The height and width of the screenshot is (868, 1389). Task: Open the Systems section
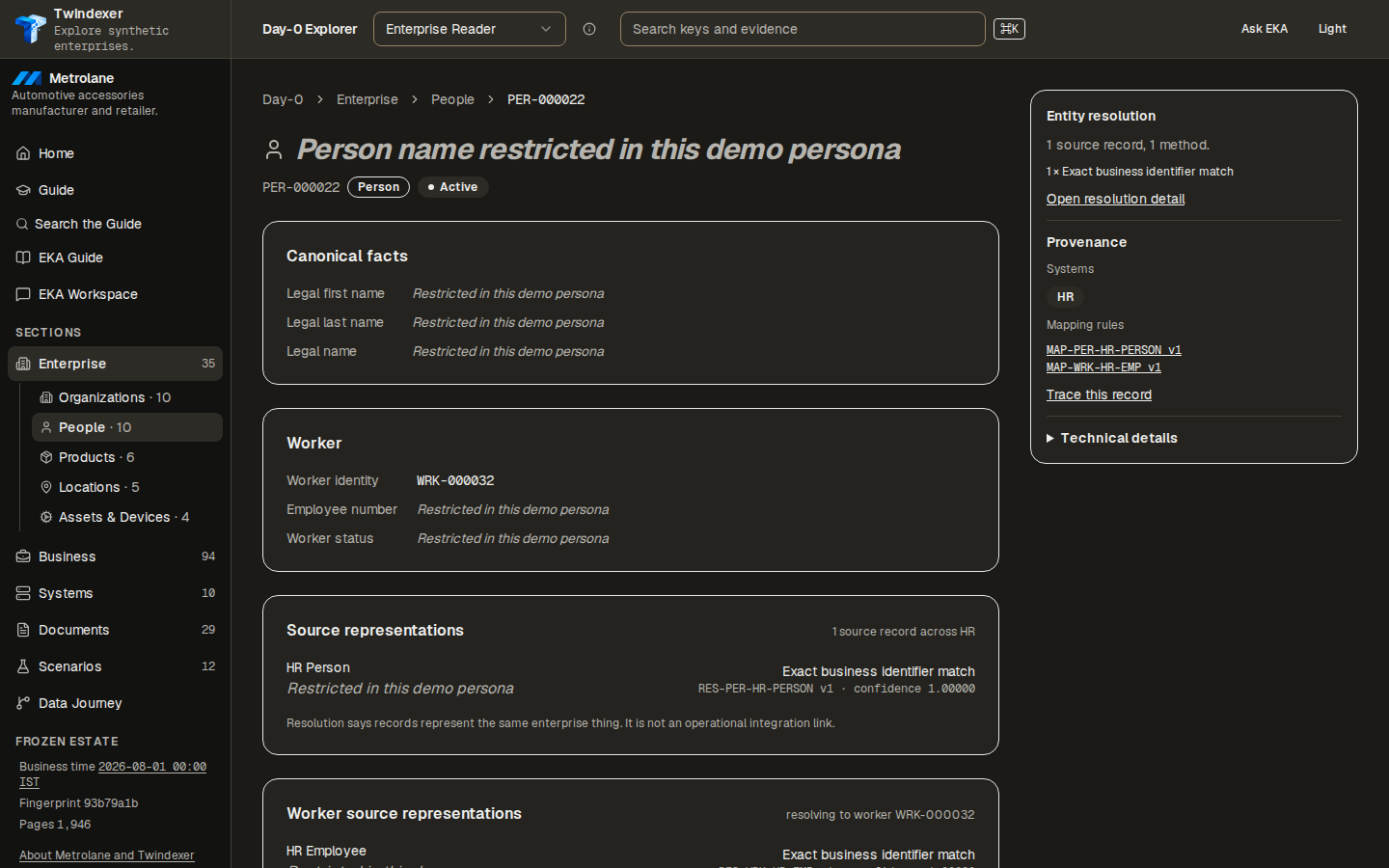[x=115, y=593]
